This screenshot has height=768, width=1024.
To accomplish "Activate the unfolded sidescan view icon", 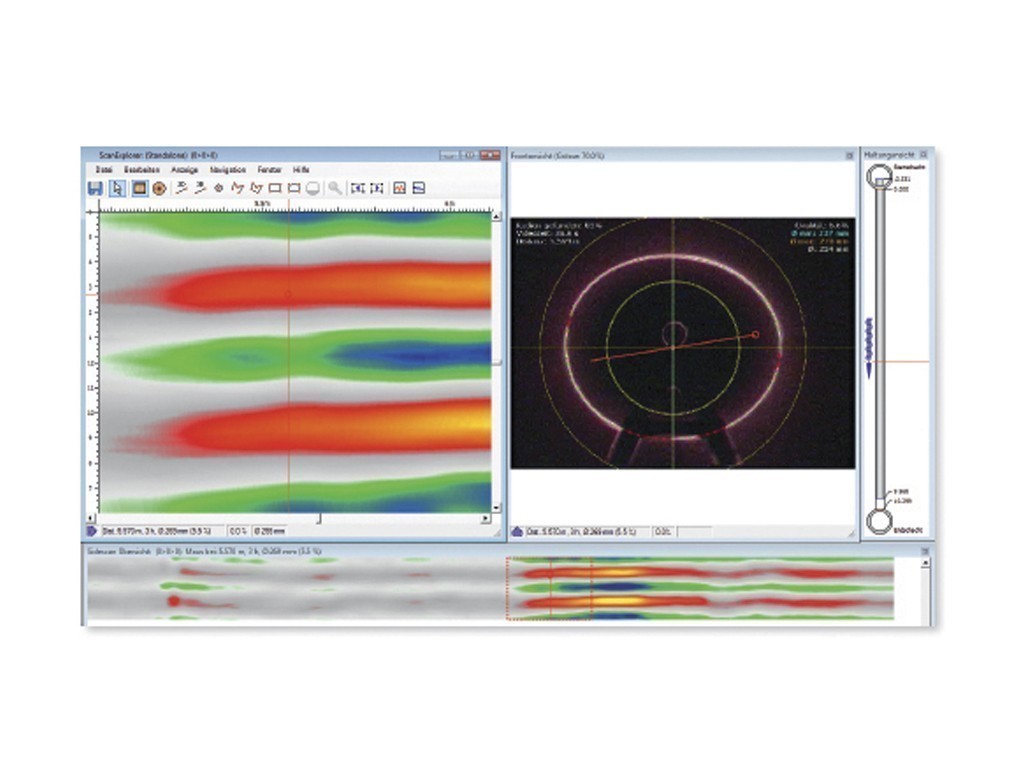I will [x=139, y=189].
